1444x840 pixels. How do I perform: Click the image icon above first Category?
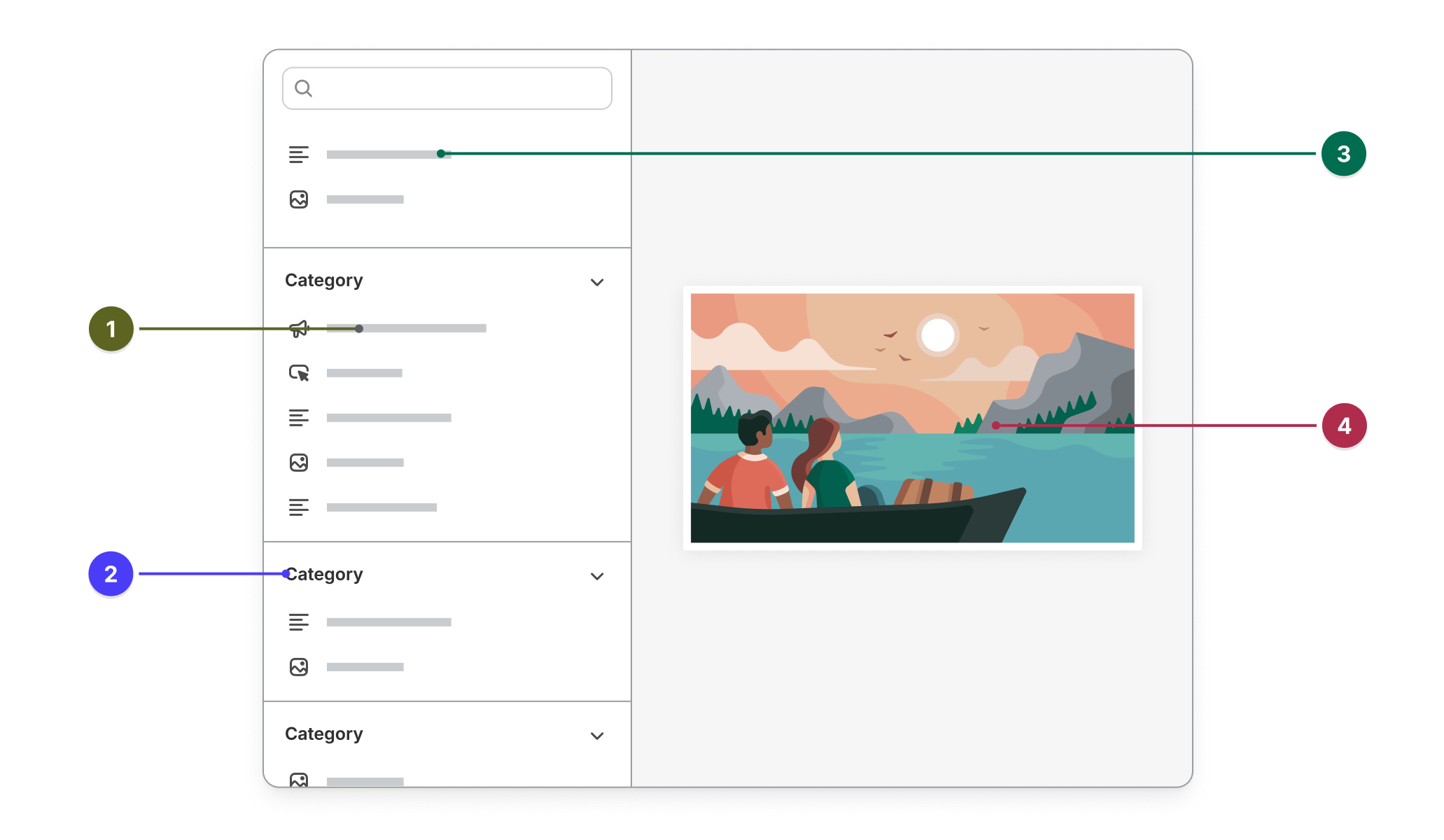[299, 199]
